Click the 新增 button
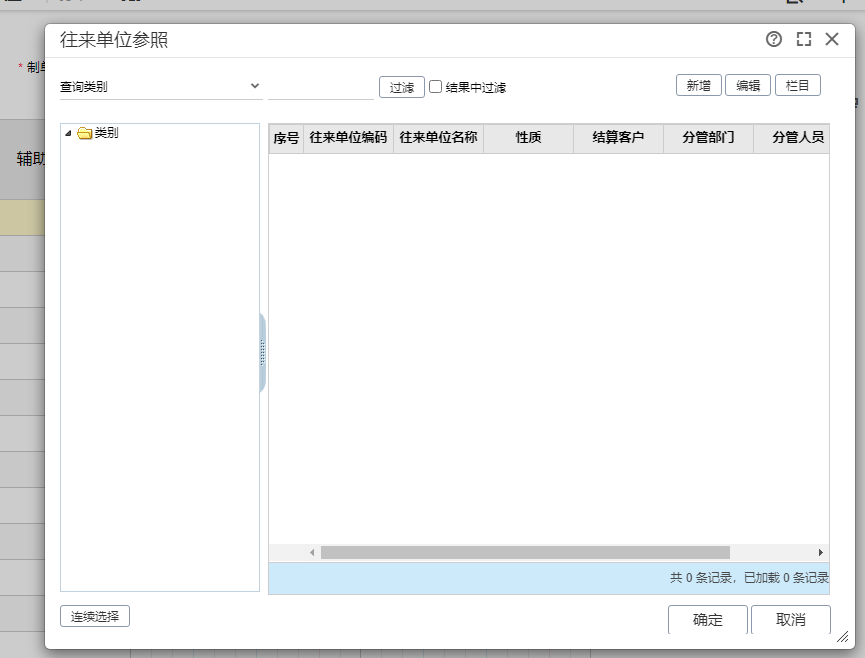This screenshot has height=658, width=865. pyautogui.click(x=698, y=85)
